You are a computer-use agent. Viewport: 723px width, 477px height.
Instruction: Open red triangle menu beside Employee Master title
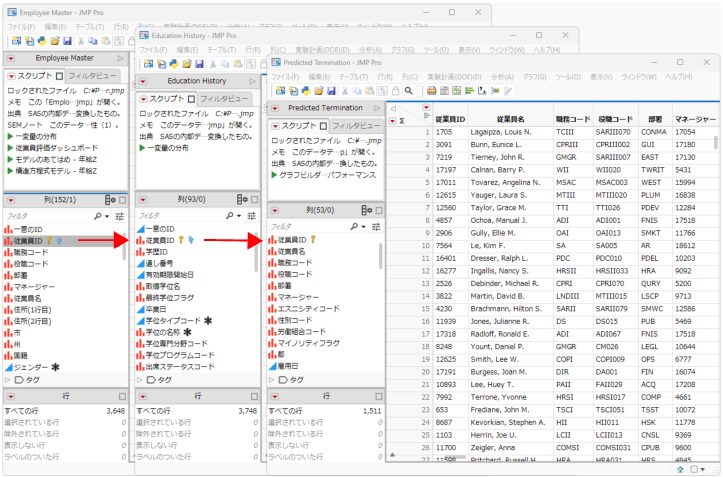[x=11, y=59]
